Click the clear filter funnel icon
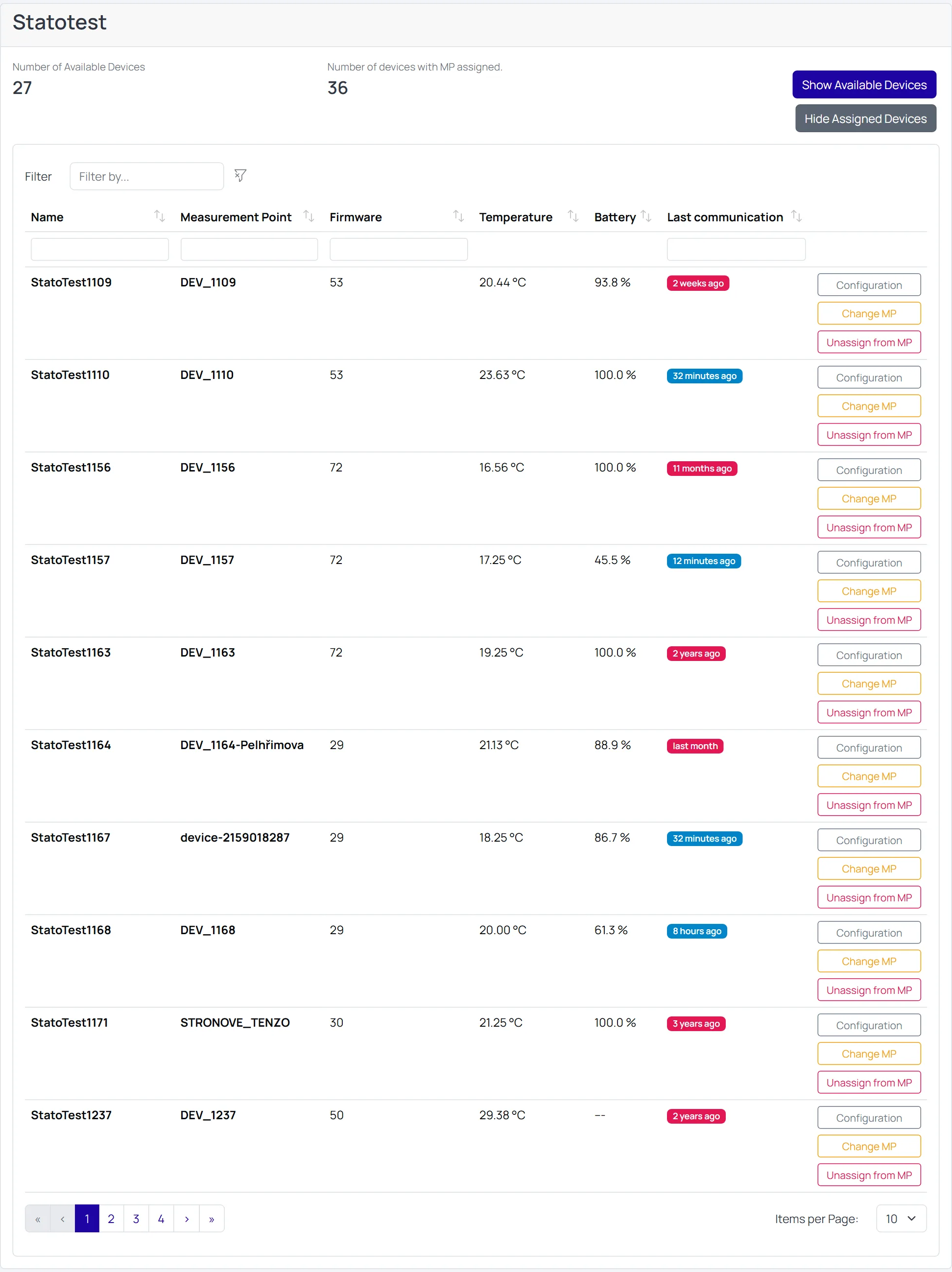Viewport: 952px width, 1272px height. [x=240, y=175]
